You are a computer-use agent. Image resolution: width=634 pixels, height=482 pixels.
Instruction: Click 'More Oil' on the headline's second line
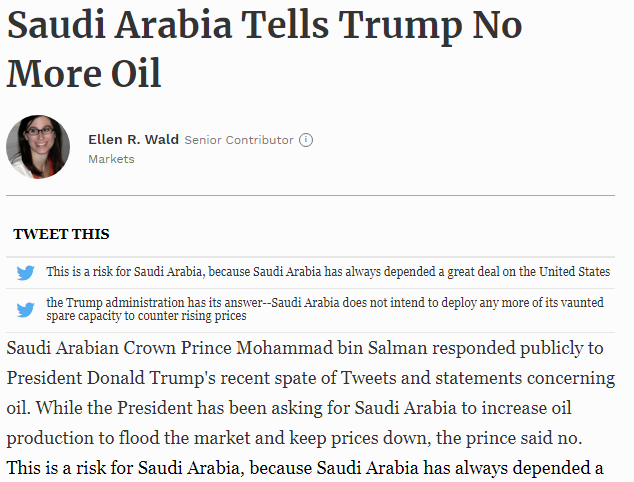tap(84, 73)
